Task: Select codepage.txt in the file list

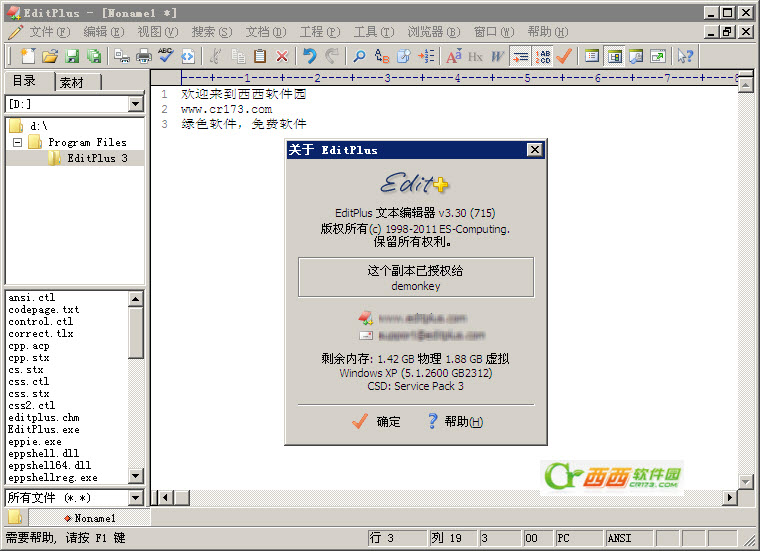Action: pos(44,310)
